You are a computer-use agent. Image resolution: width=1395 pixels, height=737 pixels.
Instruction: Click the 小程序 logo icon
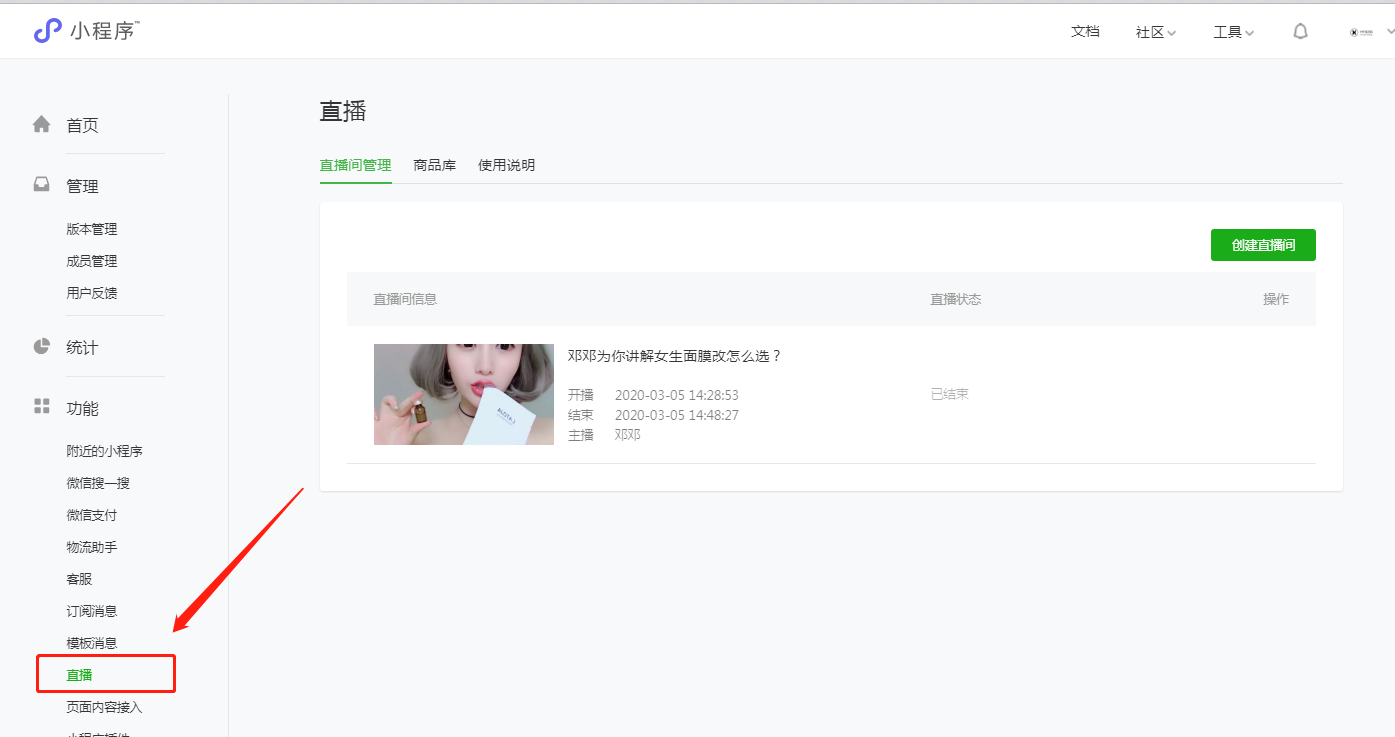(x=47, y=31)
